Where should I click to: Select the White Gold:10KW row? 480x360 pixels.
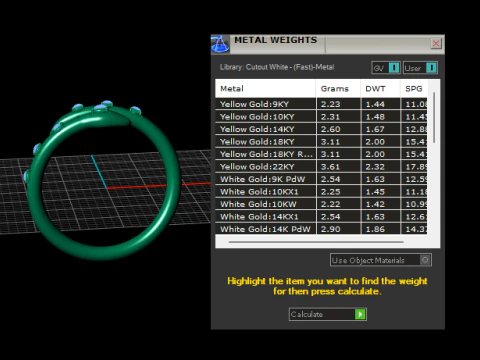[x=321, y=204]
